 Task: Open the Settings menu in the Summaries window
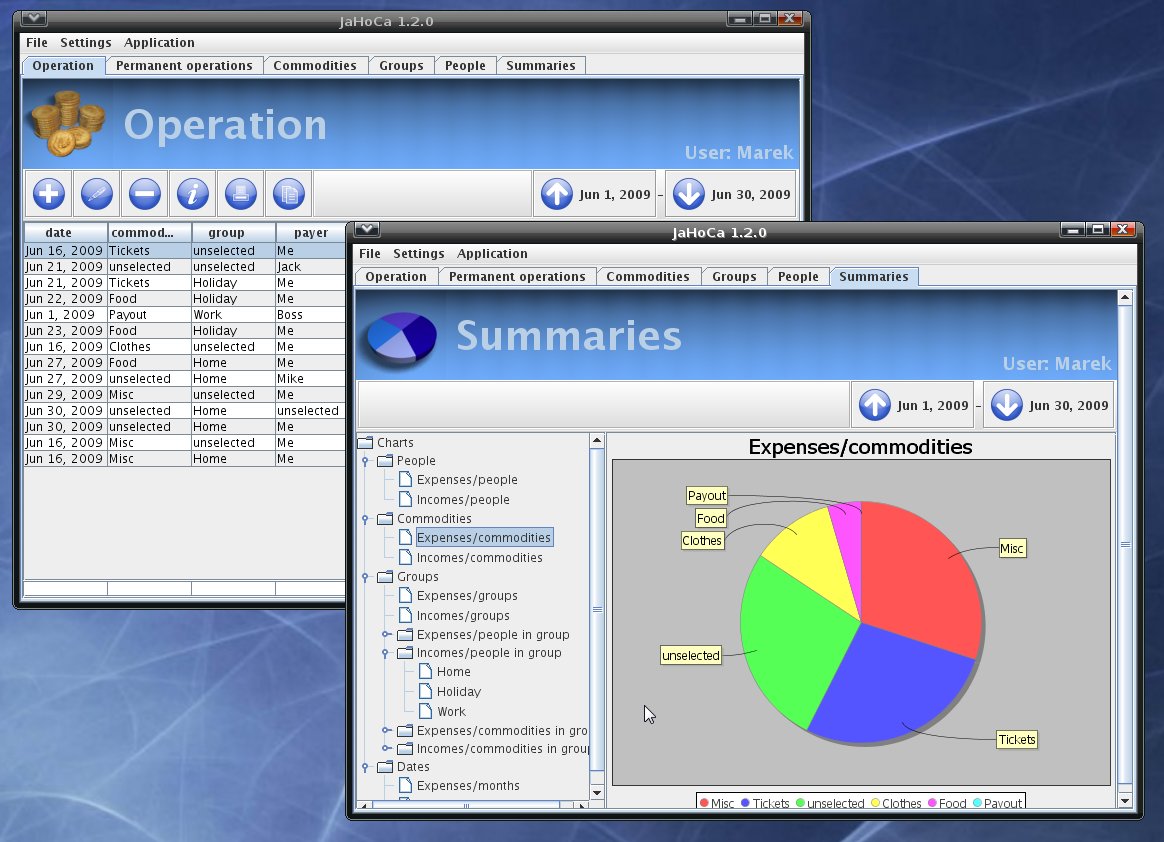point(418,254)
